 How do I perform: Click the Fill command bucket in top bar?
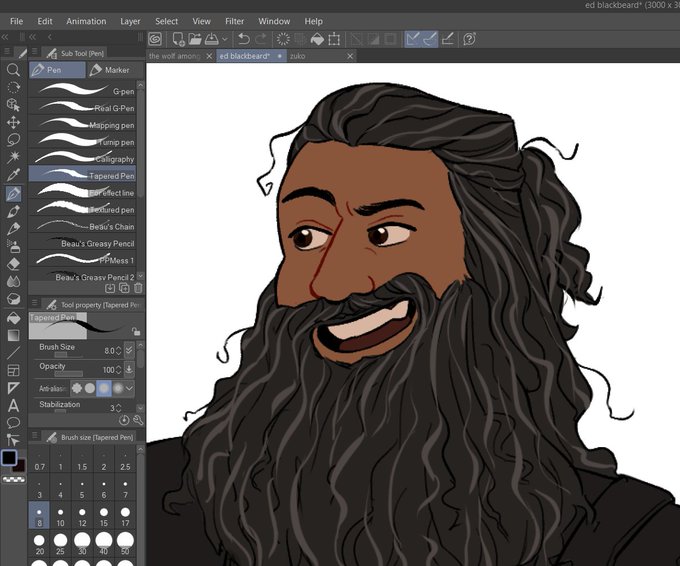click(317, 39)
